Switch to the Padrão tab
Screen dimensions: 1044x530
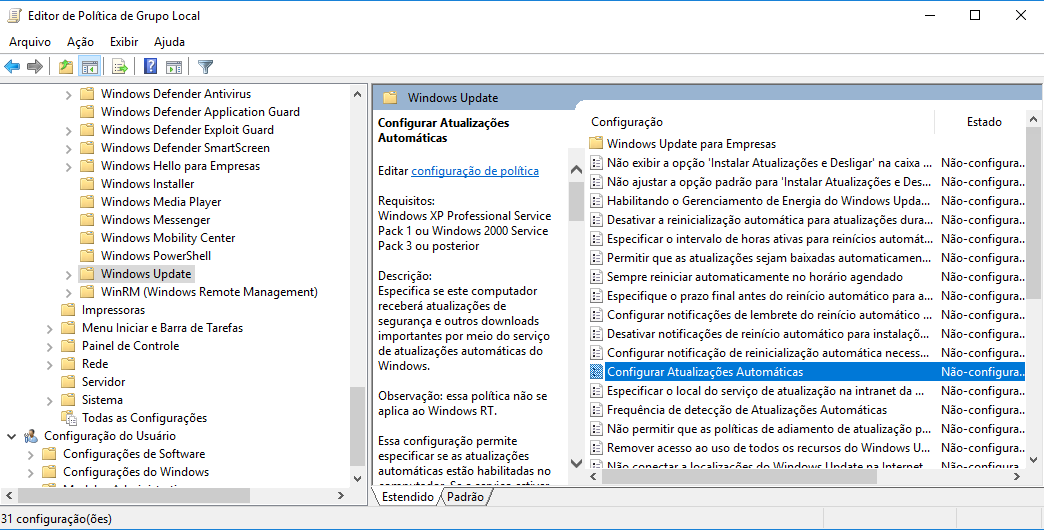click(x=465, y=497)
